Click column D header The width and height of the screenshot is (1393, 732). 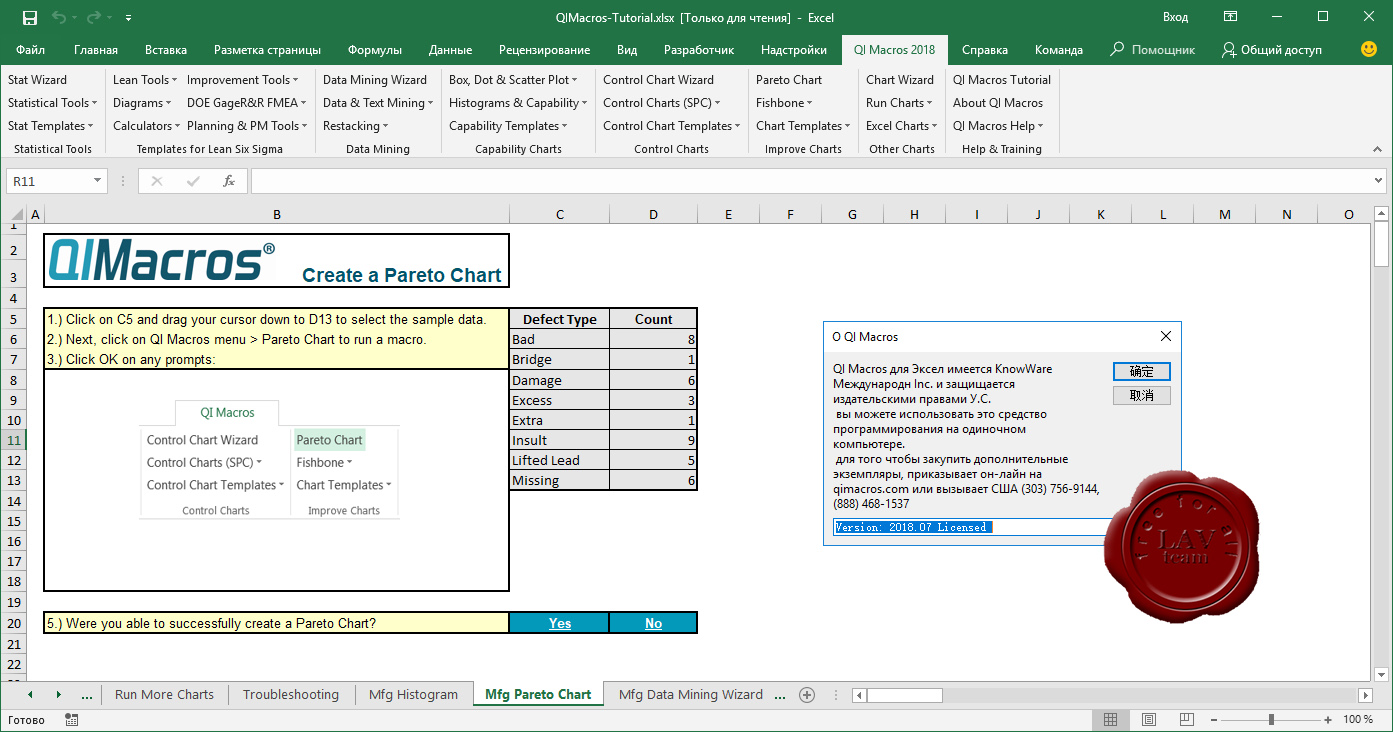[653, 214]
